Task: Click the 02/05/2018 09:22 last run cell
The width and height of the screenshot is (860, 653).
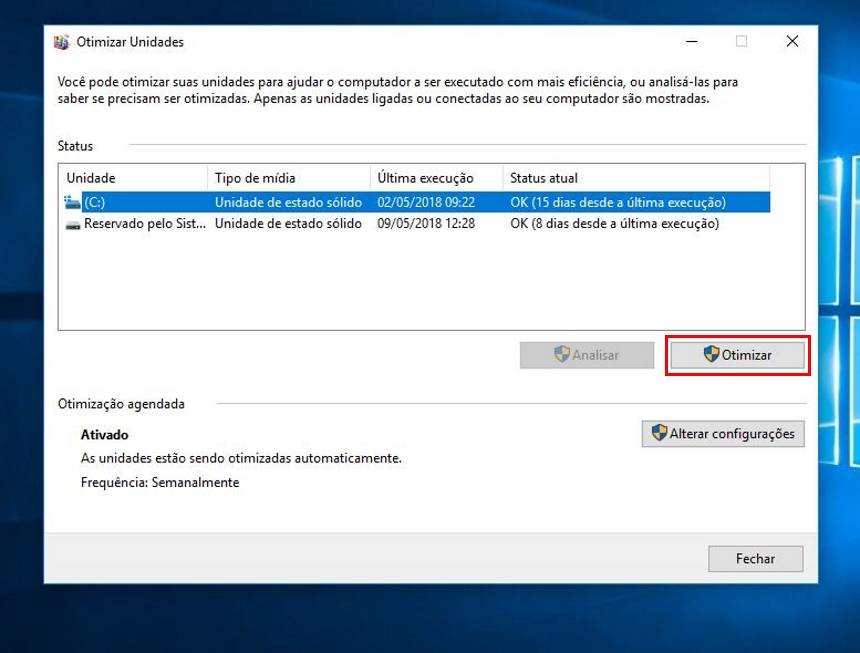Action: pyautogui.click(x=426, y=202)
